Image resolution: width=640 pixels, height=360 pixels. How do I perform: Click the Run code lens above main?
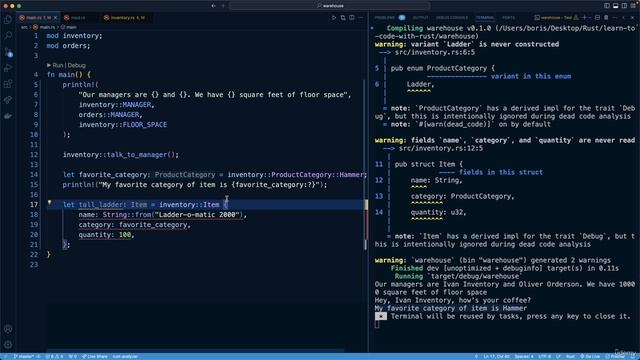point(58,65)
